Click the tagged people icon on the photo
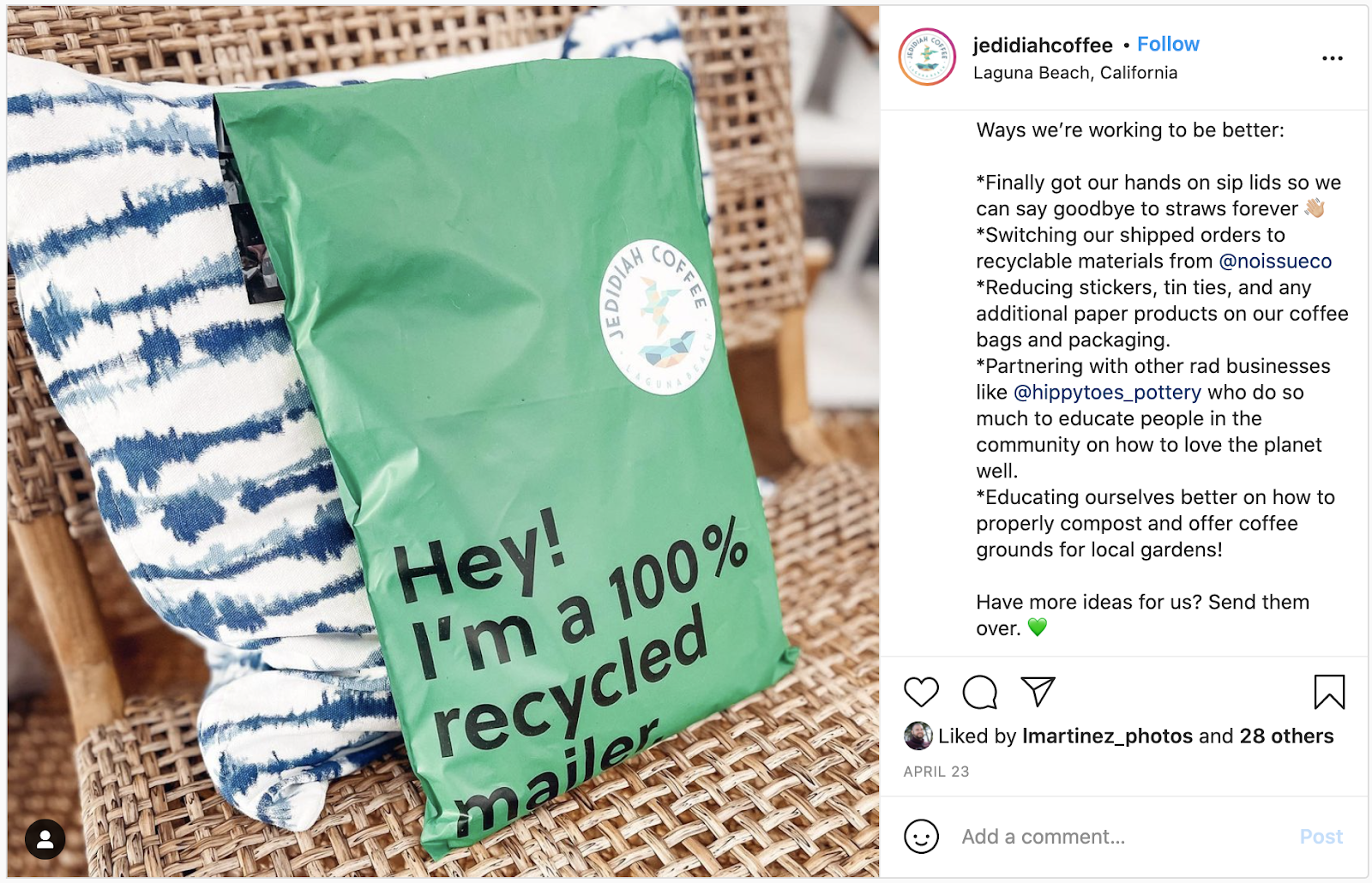Image resolution: width=1372 pixels, height=883 pixels. pyautogui.click(x=45, y=839)
